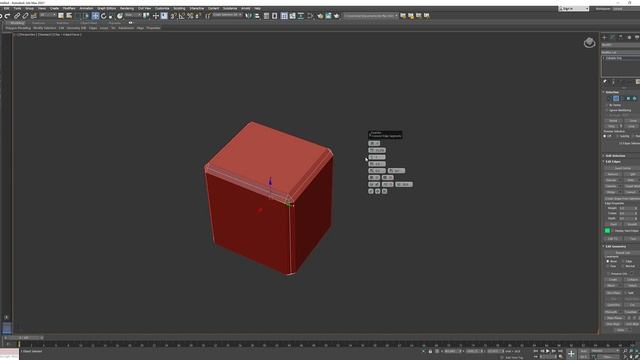640x360 pixels.
Task: Toggle the Preserve UVs checkbox
Action: (608, 273)
